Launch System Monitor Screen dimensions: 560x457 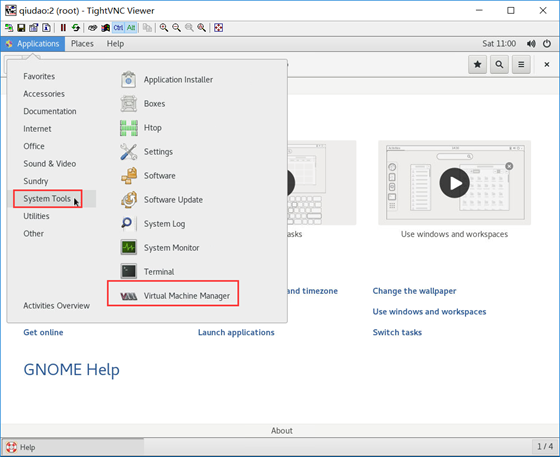click(x=160, y=248)
